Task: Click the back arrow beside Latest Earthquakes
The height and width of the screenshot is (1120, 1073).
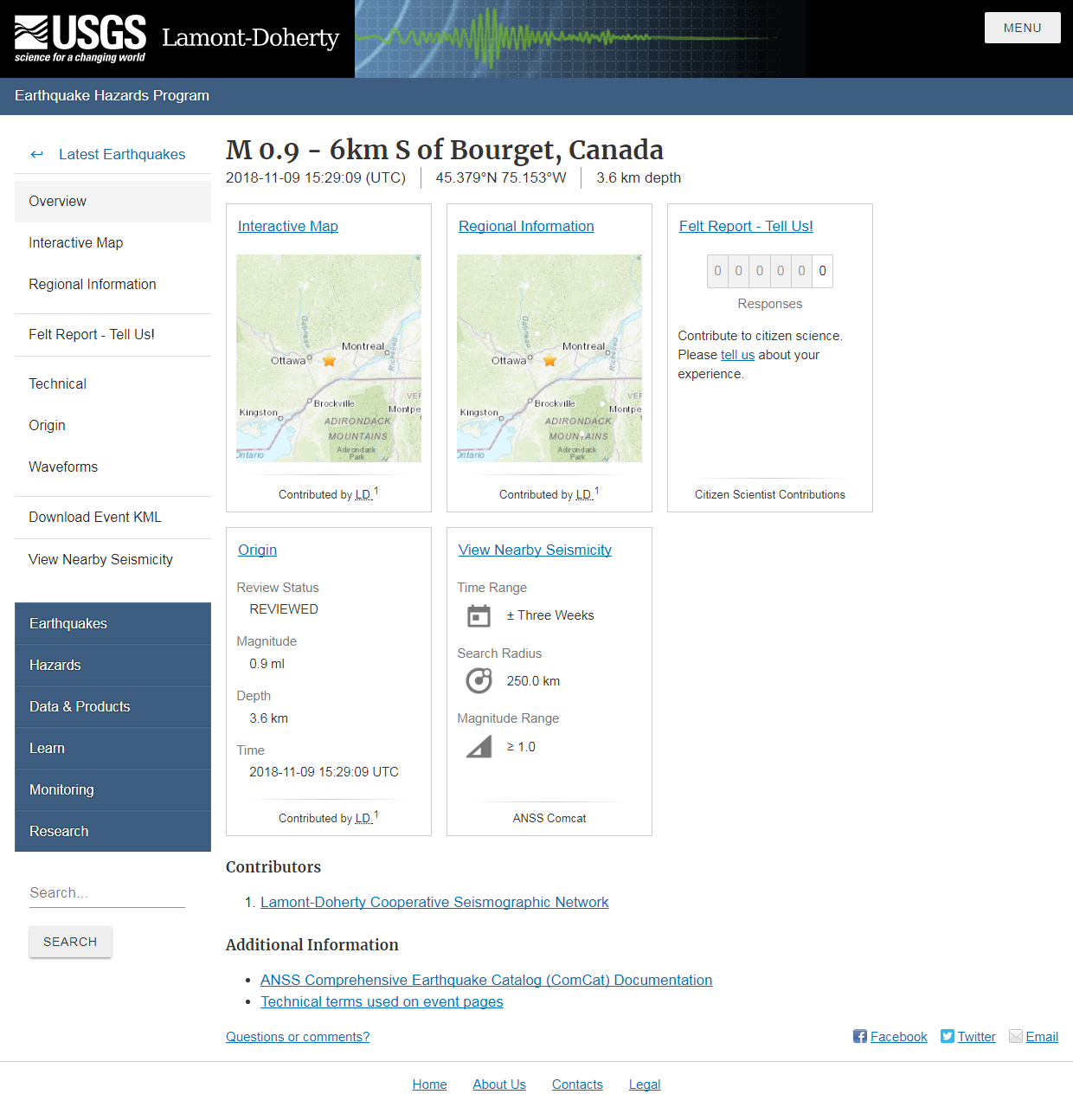Action: coord(36,154)
